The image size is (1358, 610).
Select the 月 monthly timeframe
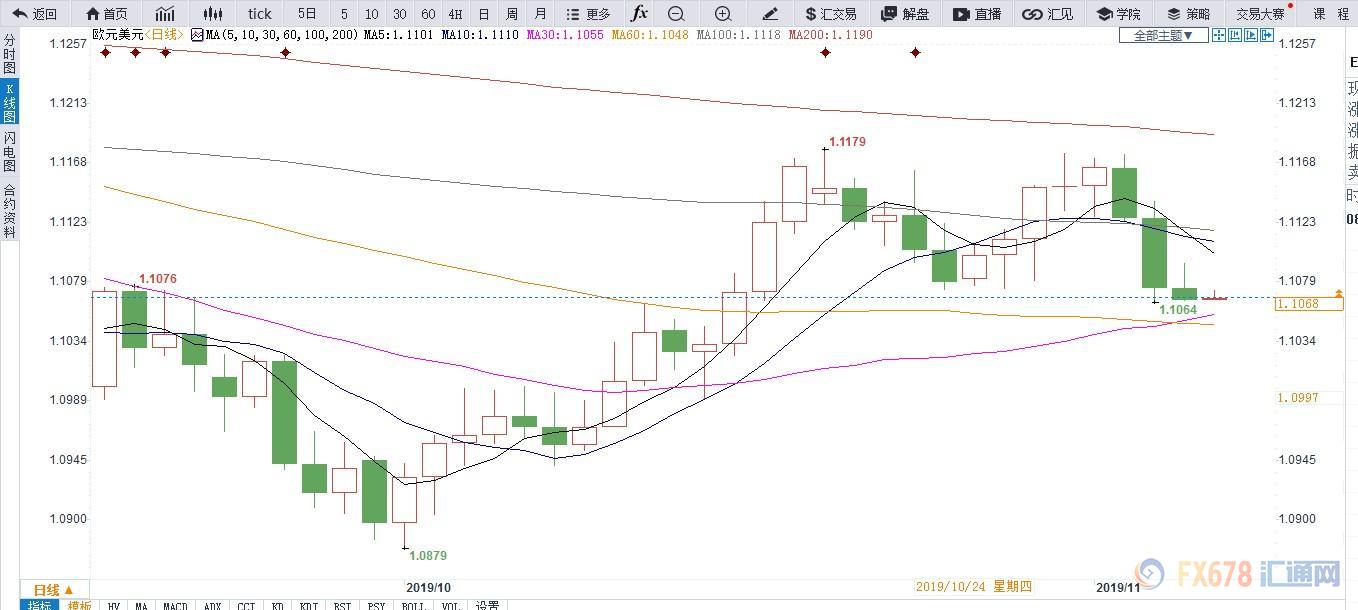[x=541, y=14]
